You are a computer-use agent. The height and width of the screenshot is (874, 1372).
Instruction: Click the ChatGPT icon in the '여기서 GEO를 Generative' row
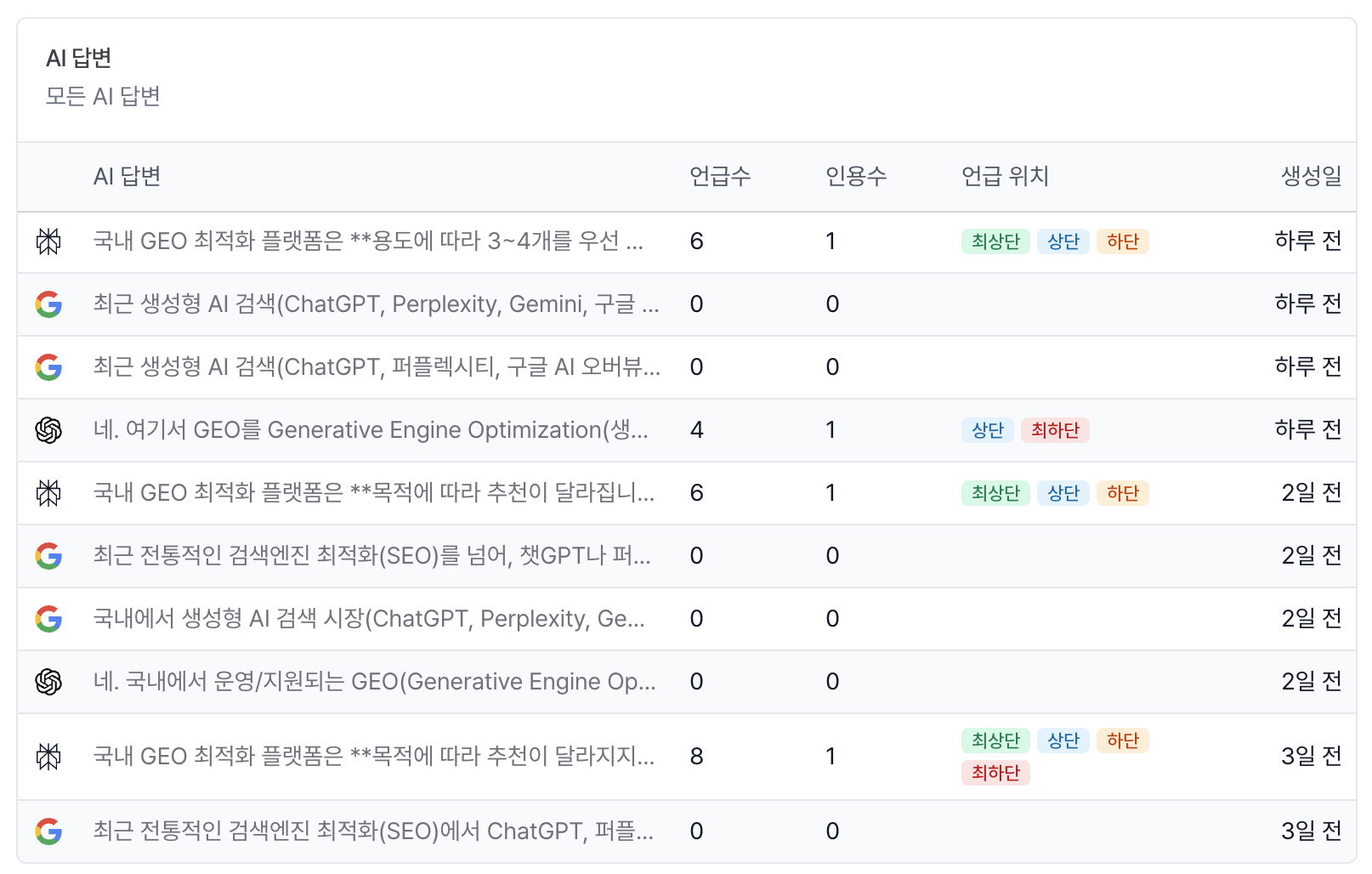coord(48,430)
